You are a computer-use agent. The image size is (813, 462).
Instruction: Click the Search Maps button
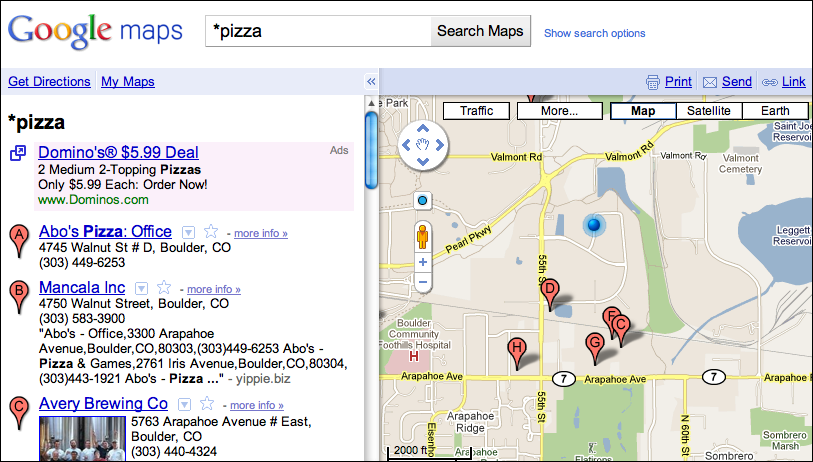pyautogui.click(x=480, y=31)
